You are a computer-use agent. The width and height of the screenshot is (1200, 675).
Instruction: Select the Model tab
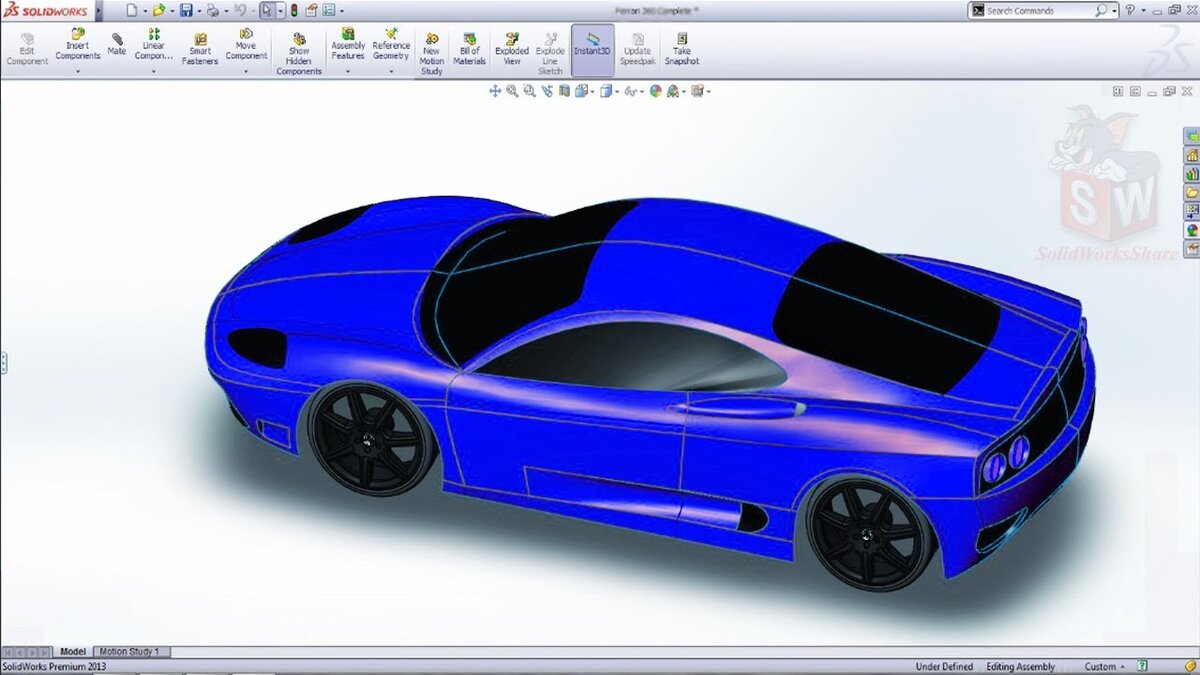pyautogui.click(x=73, y=652)
